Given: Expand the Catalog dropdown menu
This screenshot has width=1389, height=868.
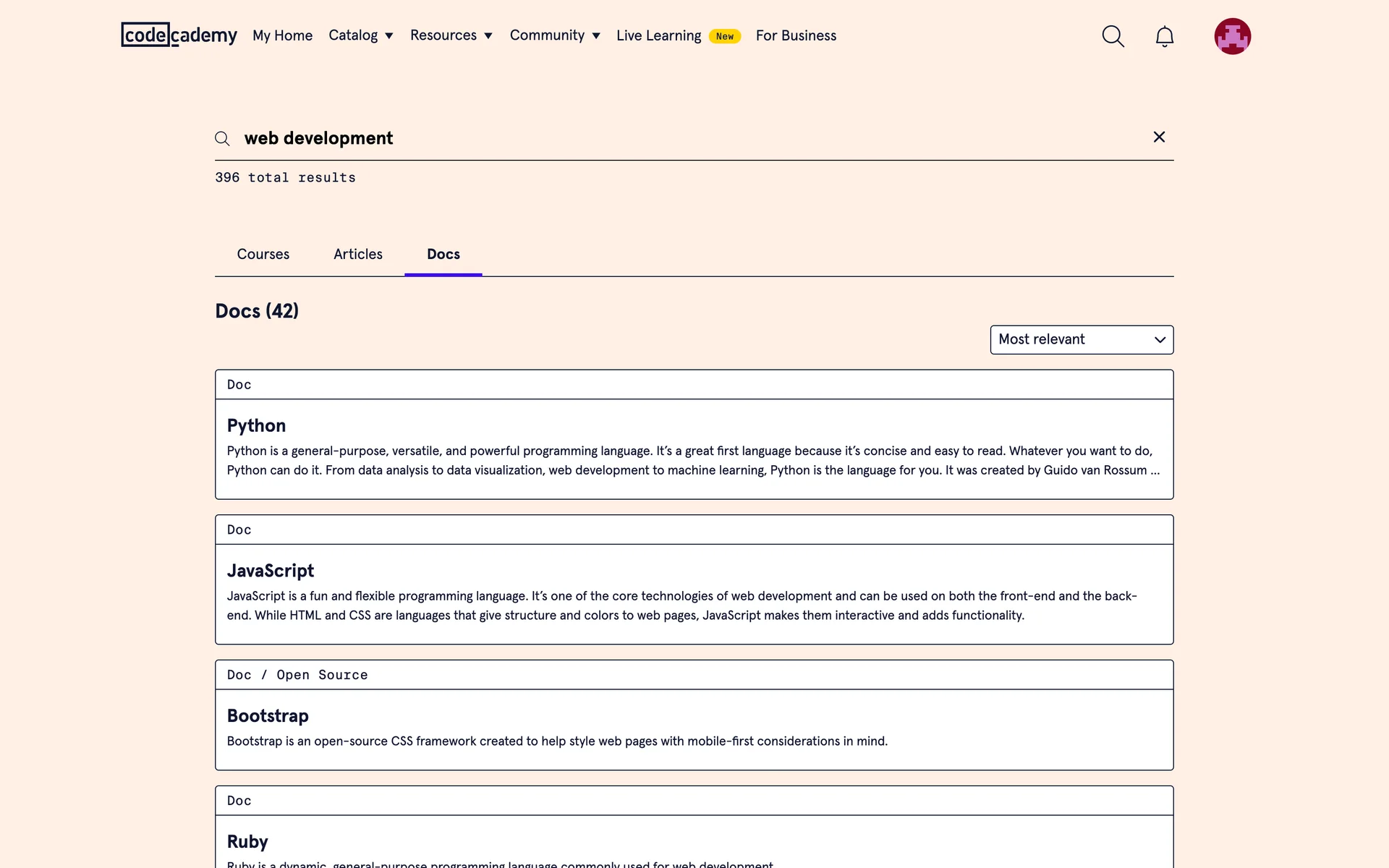Looking at the screenshot, I should [x=360, y=35].
